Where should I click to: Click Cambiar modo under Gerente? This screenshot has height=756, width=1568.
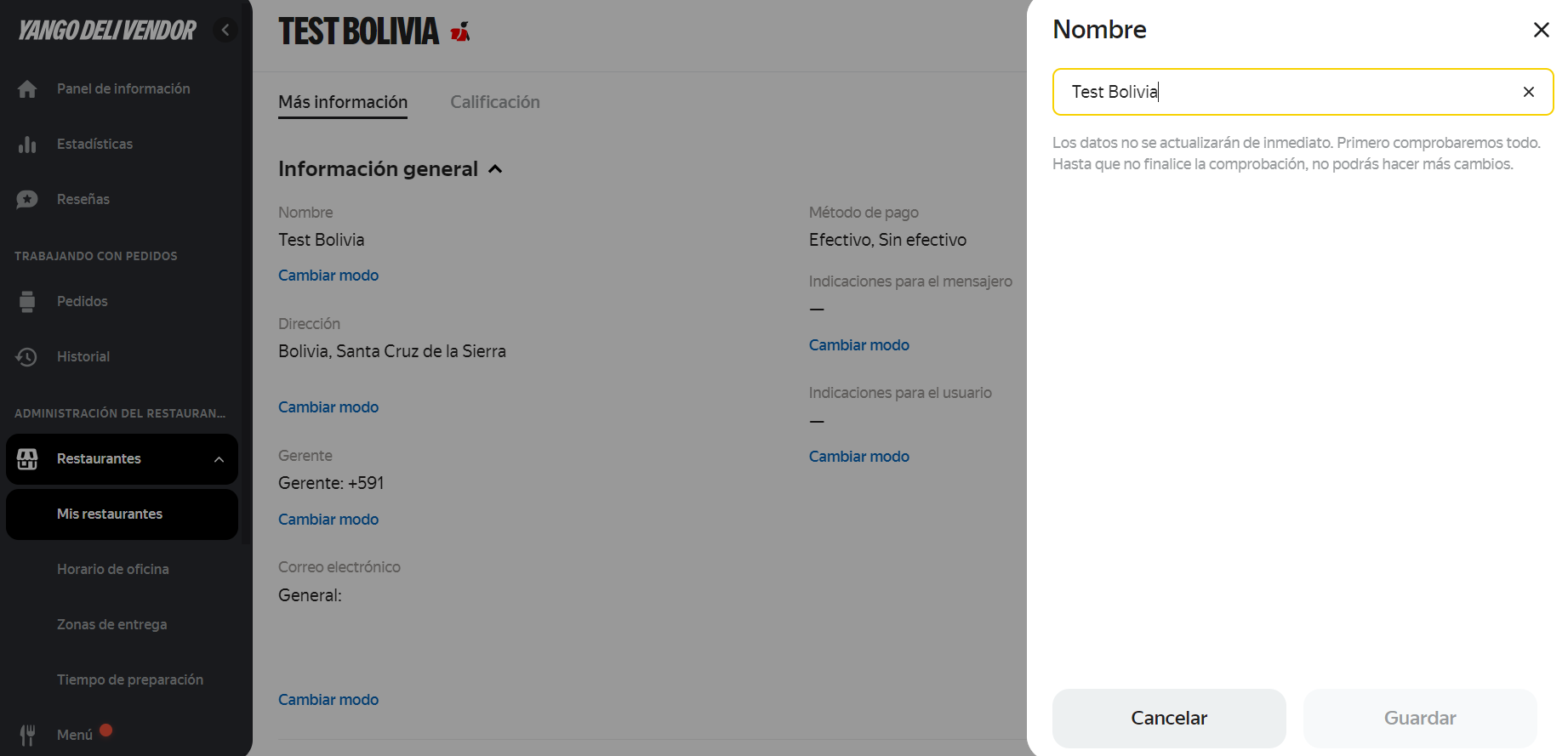(328, 520)
